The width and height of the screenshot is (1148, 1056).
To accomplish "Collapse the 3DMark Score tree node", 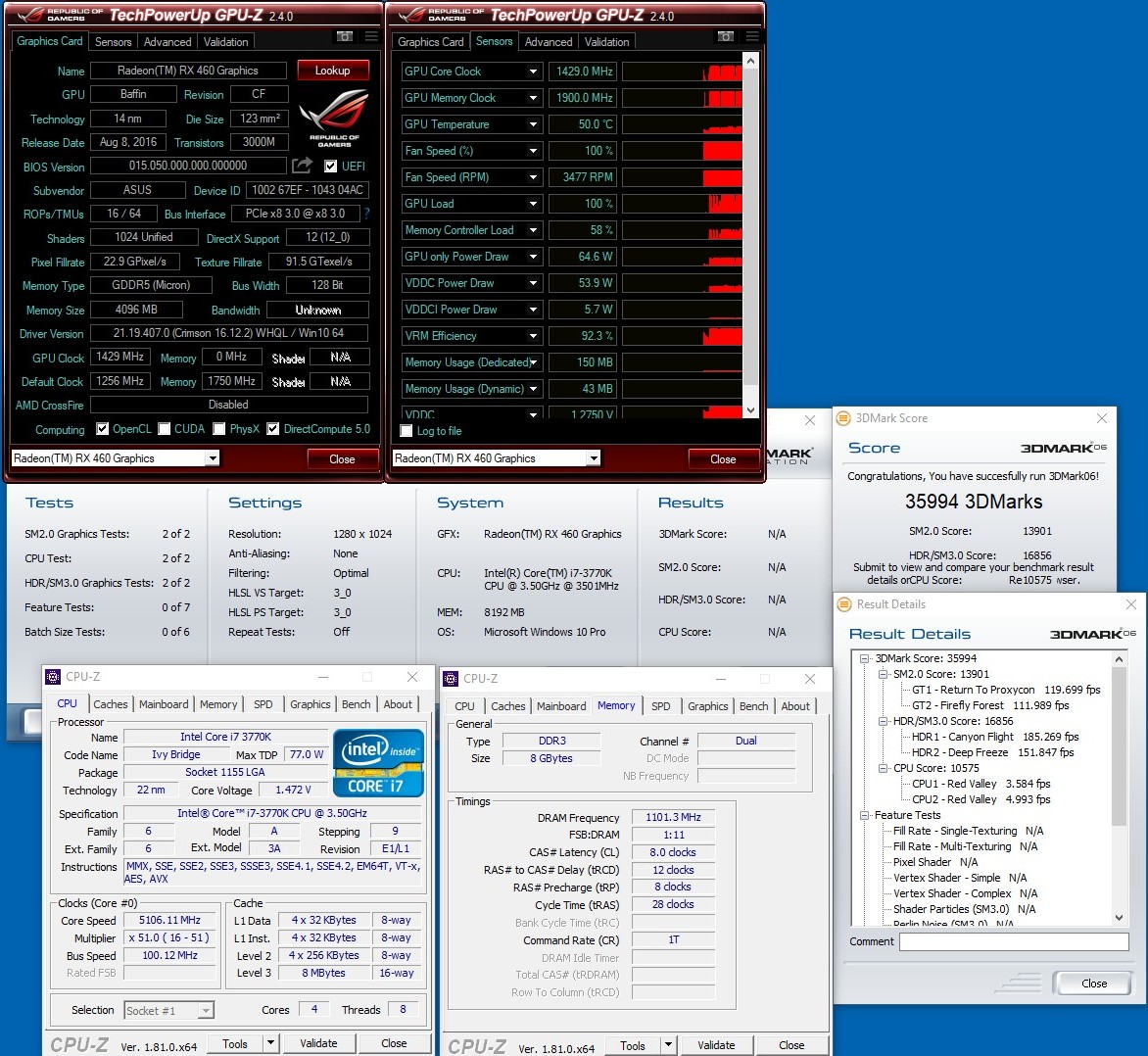I will click(864, 658).
